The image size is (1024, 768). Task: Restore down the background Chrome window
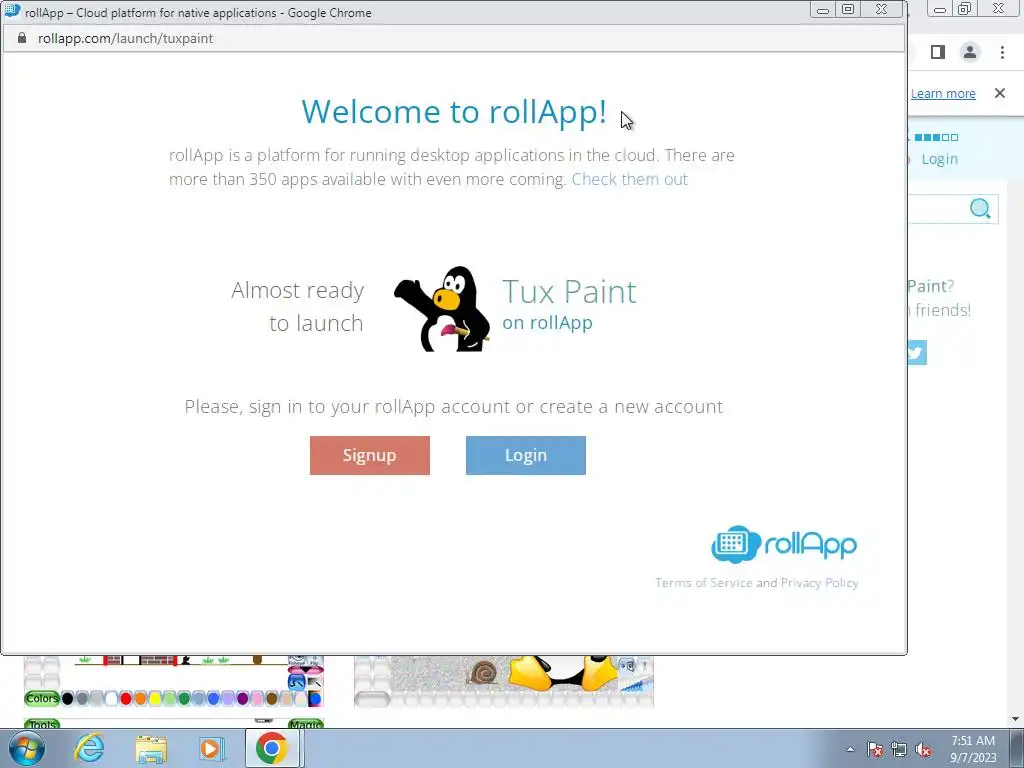pos(965,8)
